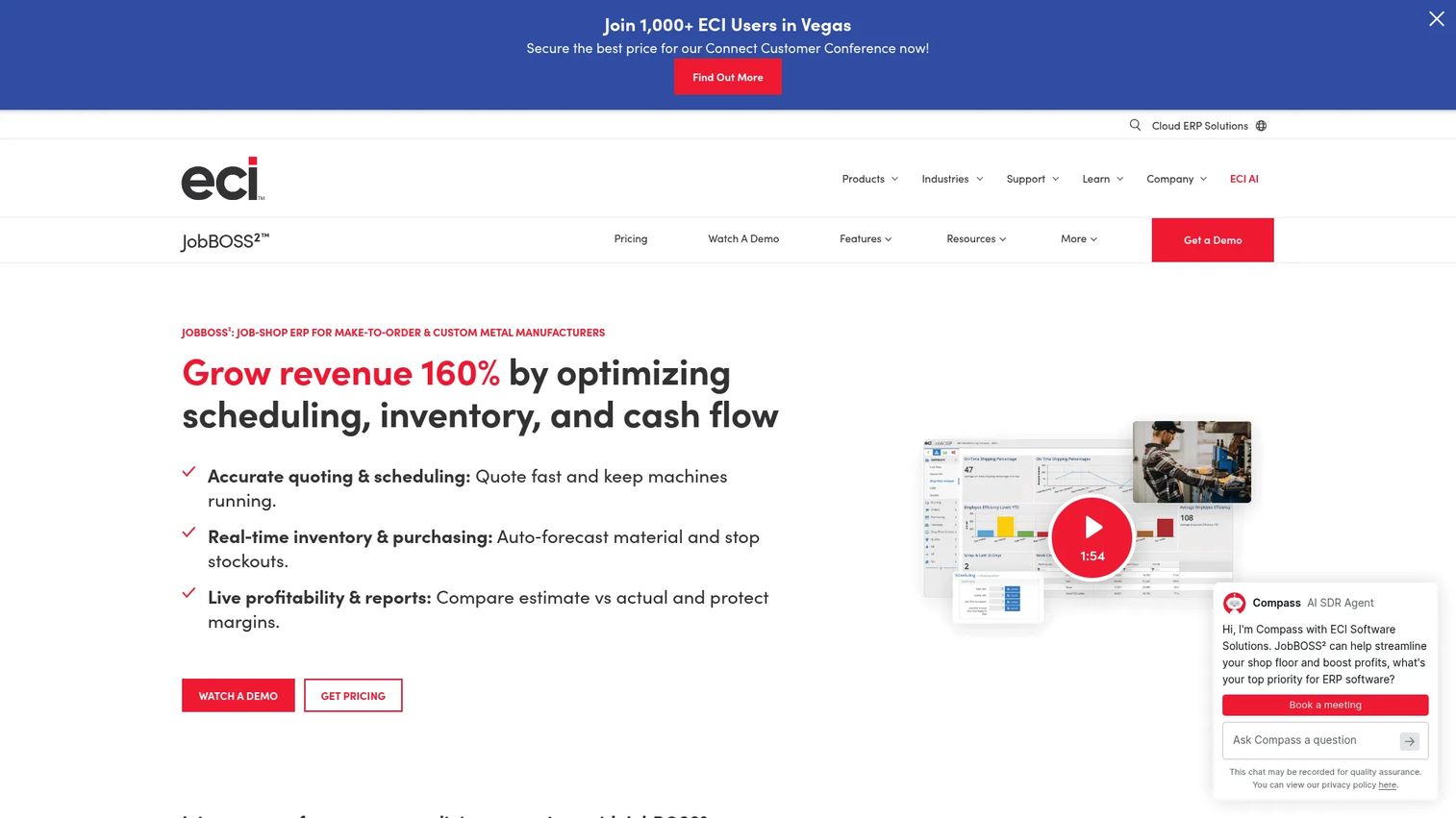Click the red Get a Demo button

pos(1213,240)
